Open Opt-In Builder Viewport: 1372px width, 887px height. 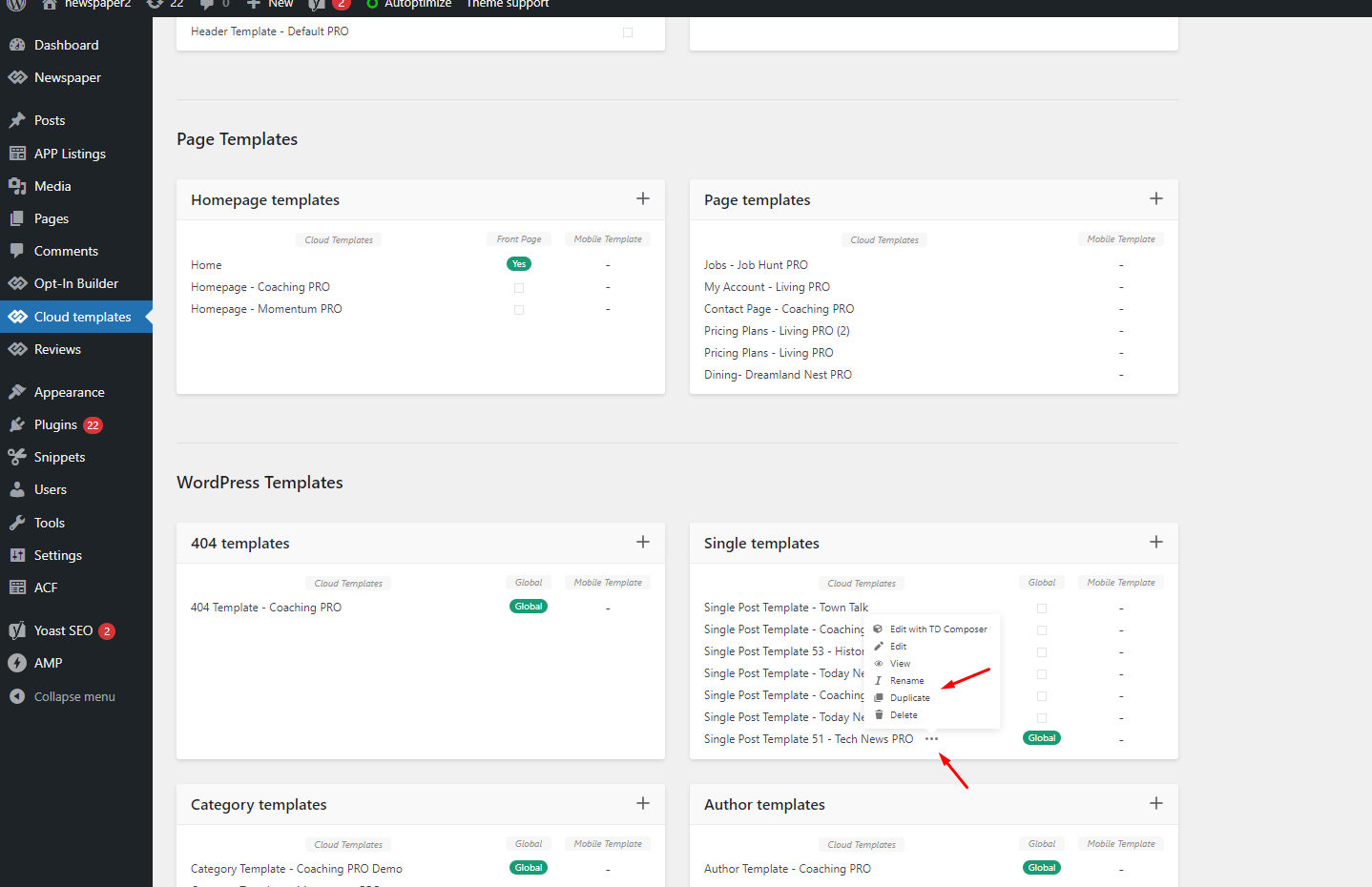tap(76, 283)
